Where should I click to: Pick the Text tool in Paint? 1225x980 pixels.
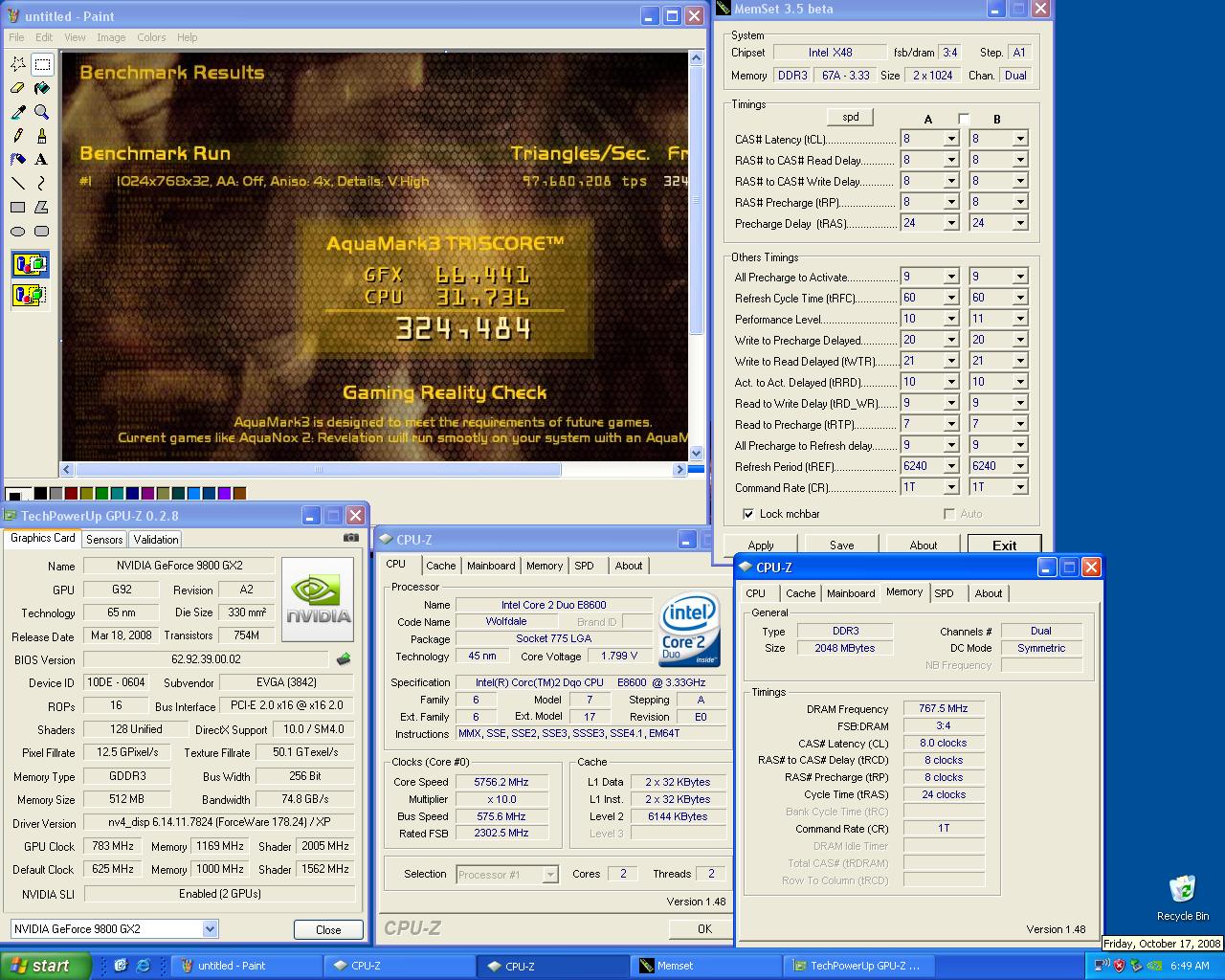tap(42, 160)
